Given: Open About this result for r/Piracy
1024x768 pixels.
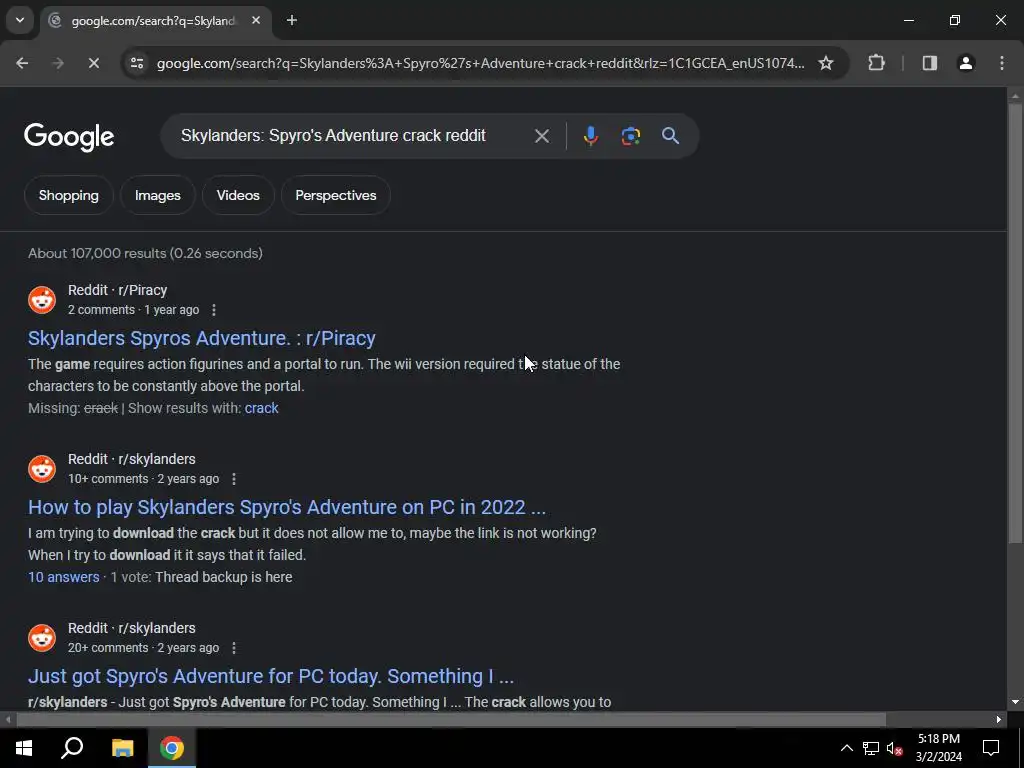Looking at the screenshot, I should coord(214,310).
